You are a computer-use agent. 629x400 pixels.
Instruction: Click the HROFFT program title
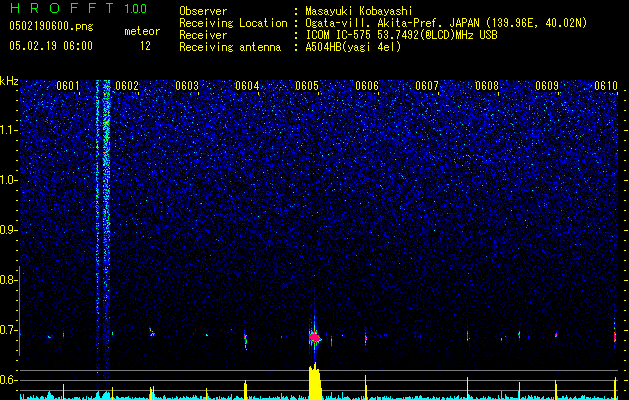point(61,8)
